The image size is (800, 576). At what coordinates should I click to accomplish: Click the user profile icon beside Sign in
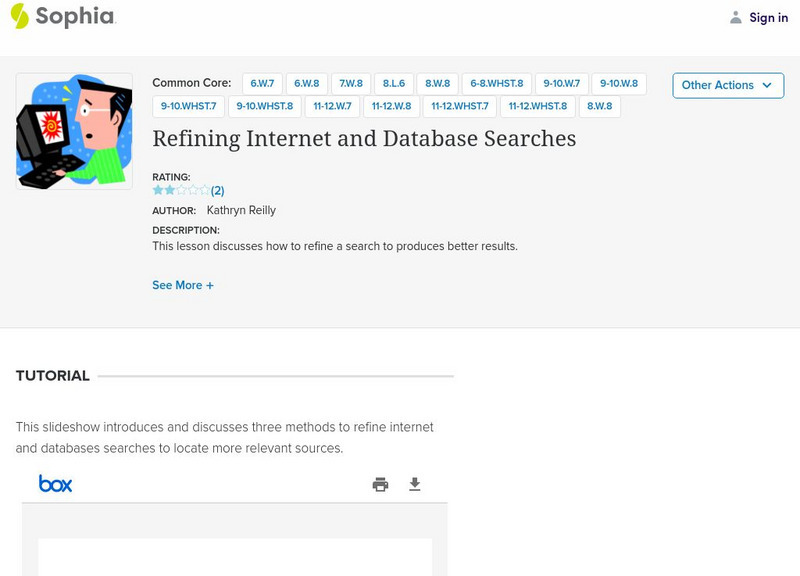pyautogui.click(x=736, y=17)
